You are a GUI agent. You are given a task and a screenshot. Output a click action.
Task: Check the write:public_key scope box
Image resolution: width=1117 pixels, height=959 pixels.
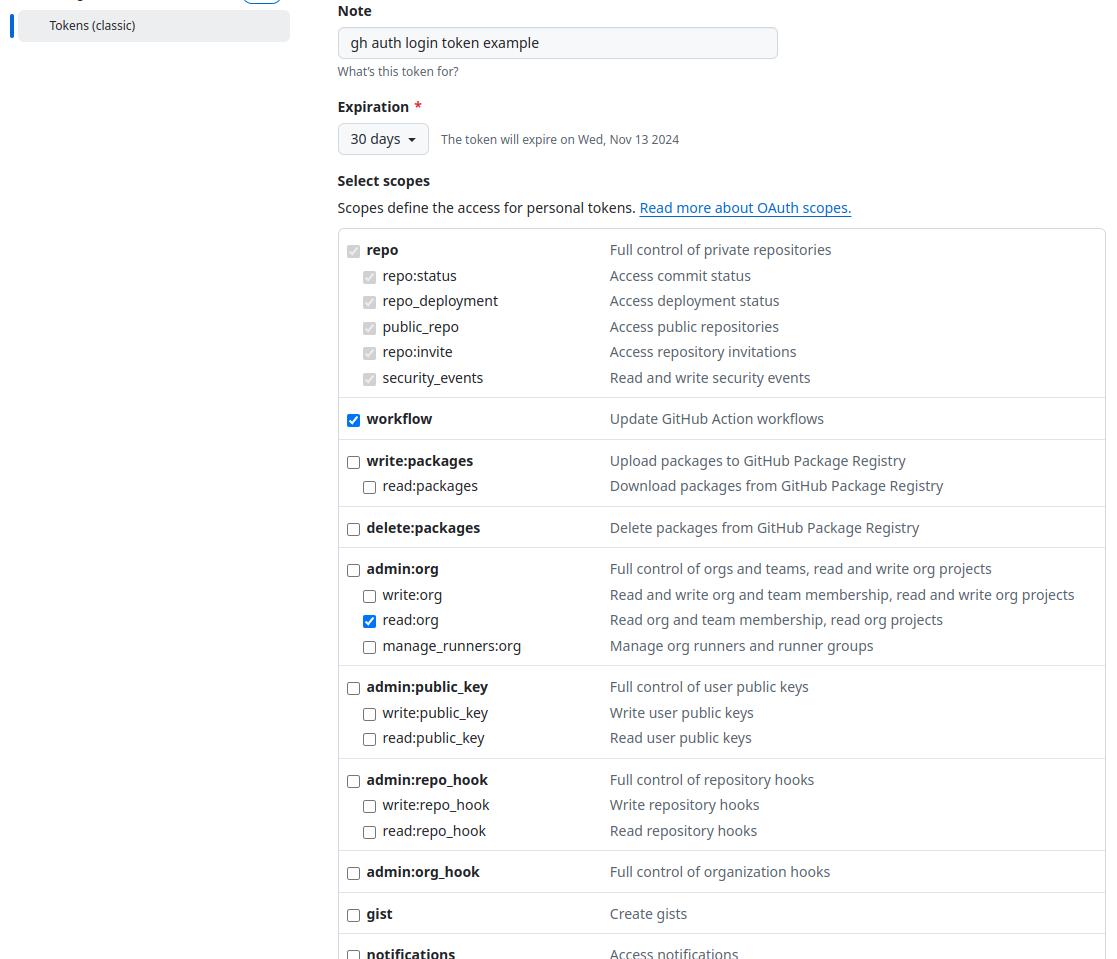pyautogui.click(x=370, y=714)
